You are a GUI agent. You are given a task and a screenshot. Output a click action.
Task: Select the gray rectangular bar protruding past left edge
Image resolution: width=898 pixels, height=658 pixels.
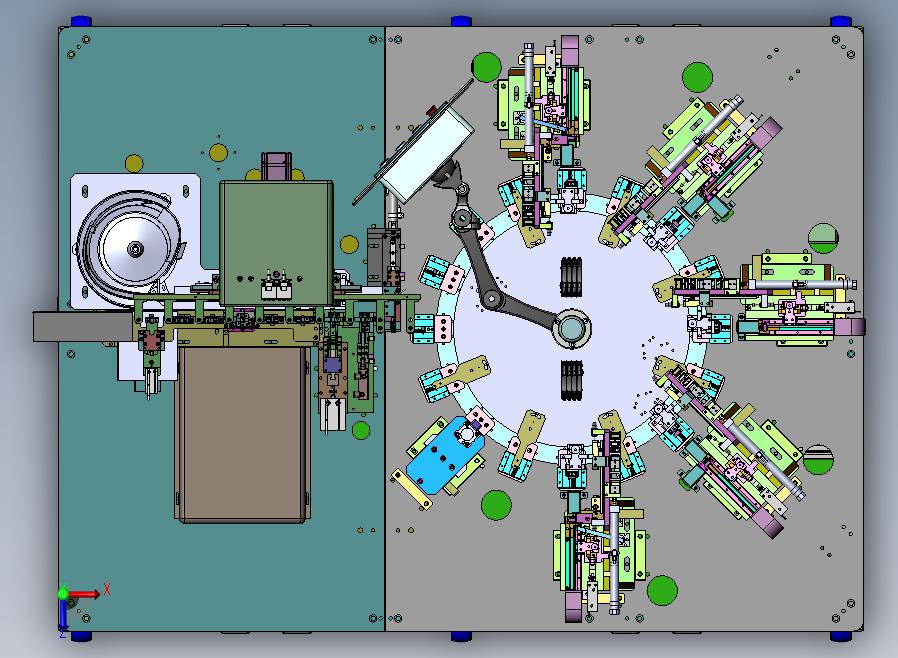tap(82, 327)
